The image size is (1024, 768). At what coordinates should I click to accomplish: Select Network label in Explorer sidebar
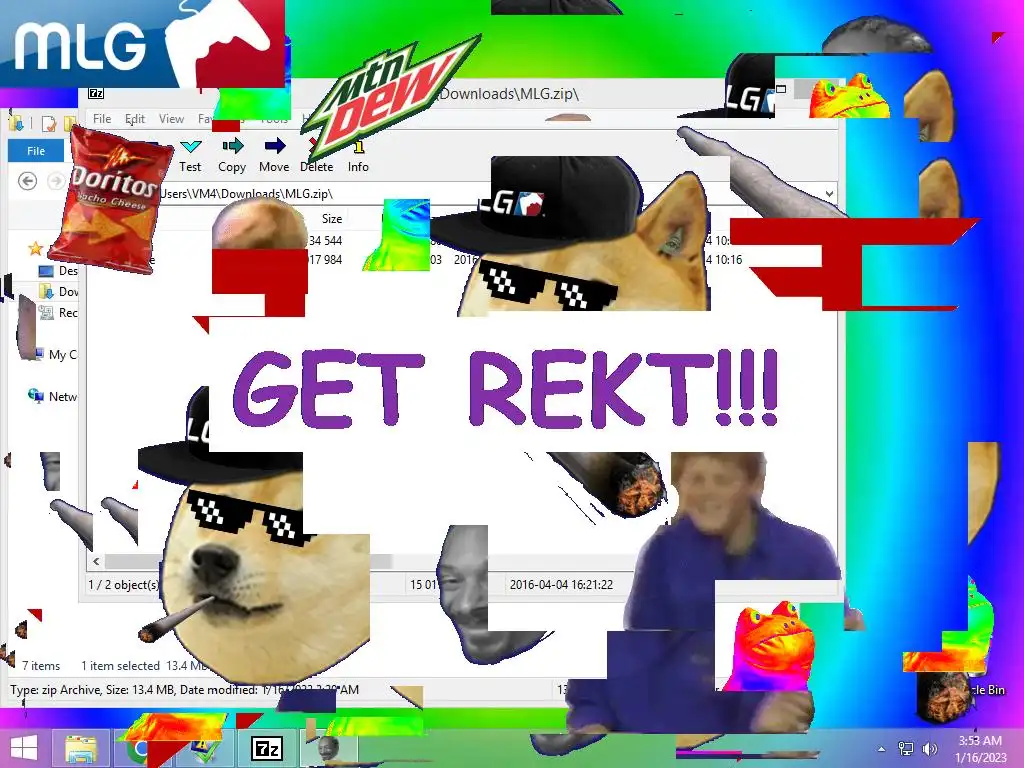coord(63,396)
